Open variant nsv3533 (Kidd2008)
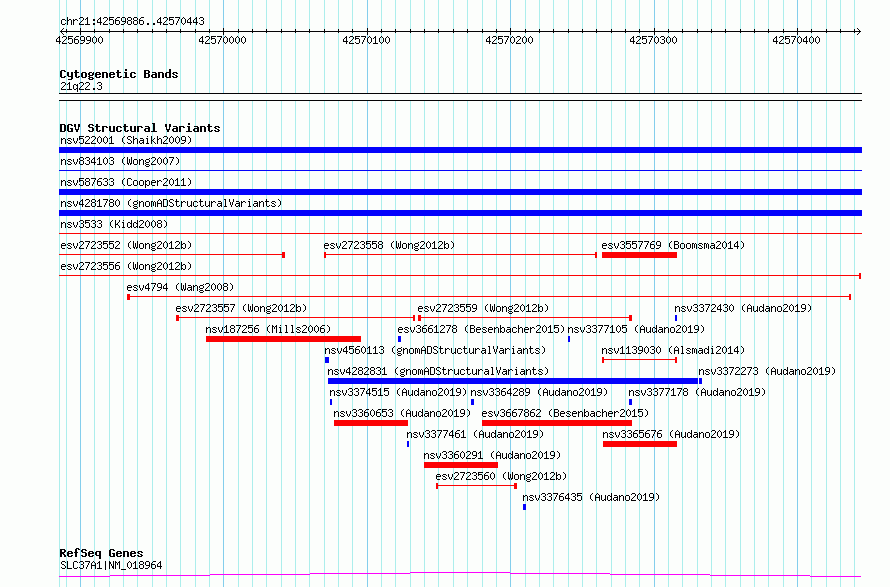 coord(114,224)
